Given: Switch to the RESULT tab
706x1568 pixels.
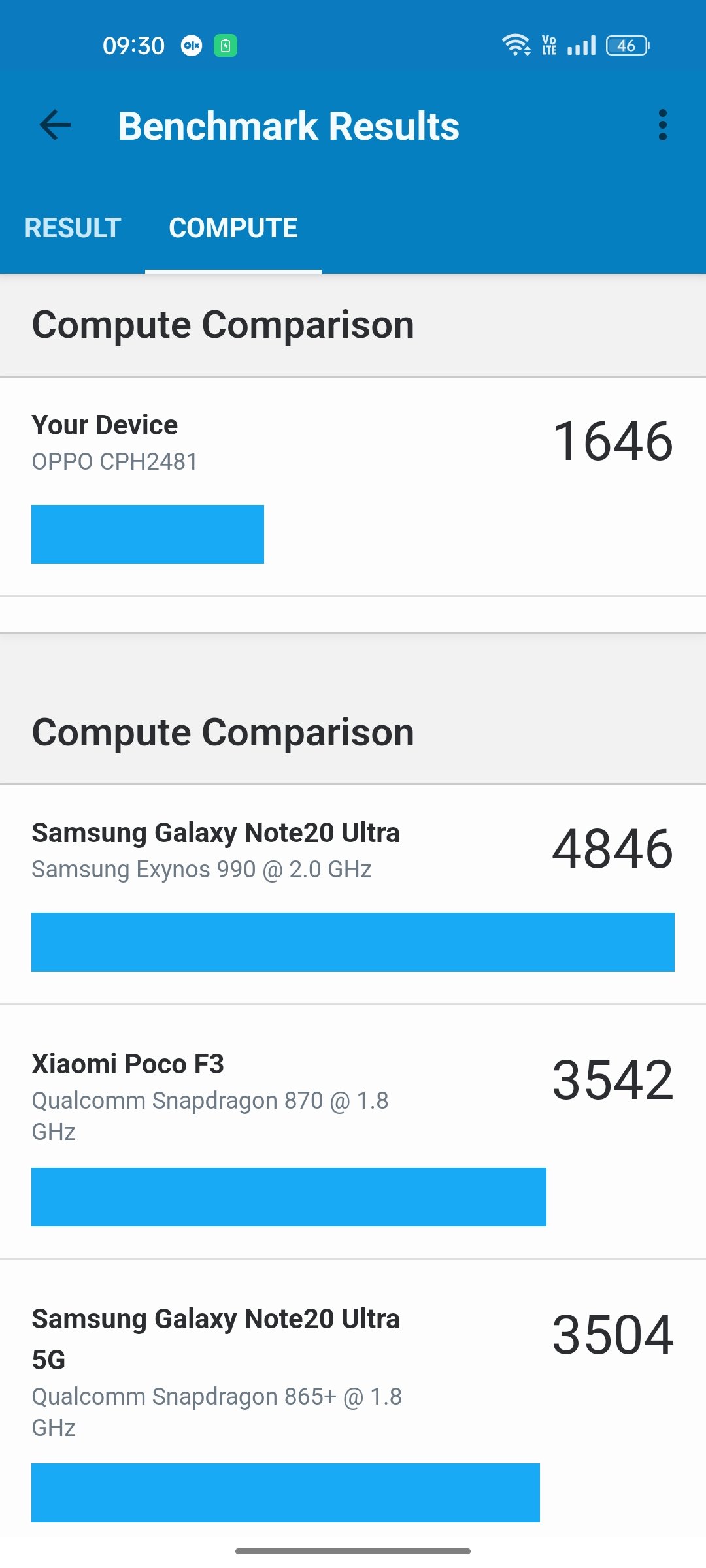Looking at the screenshot, I should point(73,228).
